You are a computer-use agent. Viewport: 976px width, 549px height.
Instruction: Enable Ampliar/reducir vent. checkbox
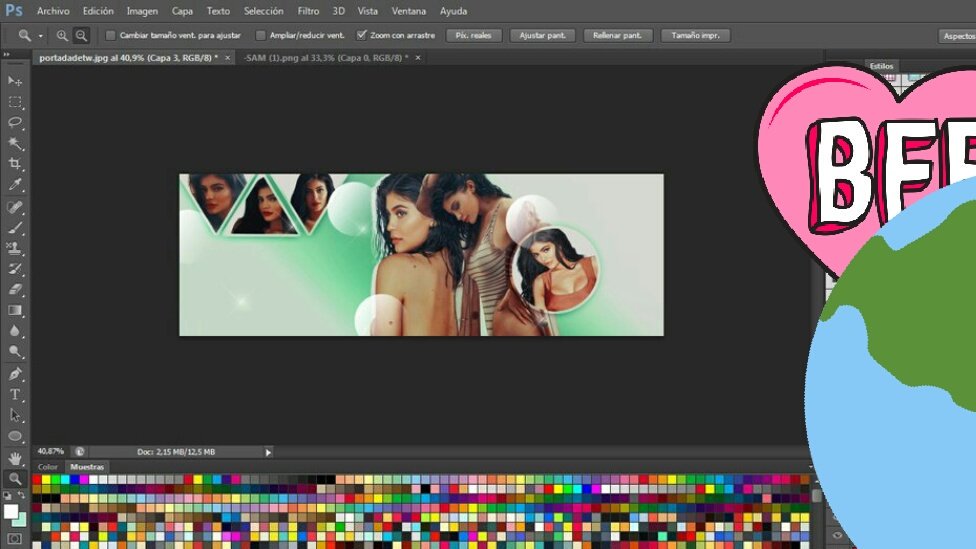261,35
